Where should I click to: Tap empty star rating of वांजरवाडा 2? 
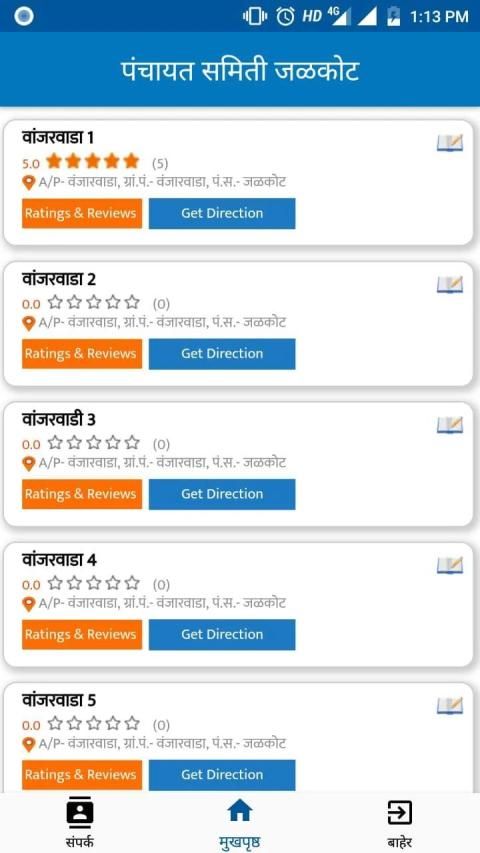93,302
